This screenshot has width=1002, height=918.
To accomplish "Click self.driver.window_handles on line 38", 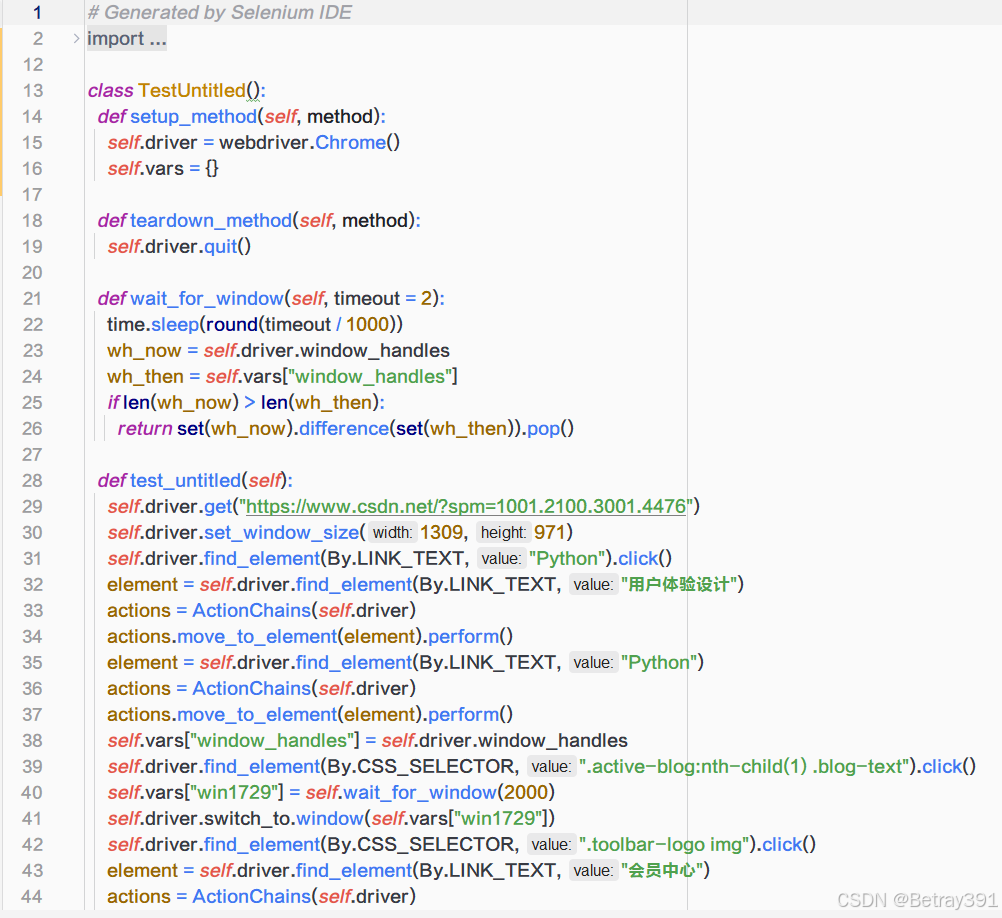I will (505, 740).
